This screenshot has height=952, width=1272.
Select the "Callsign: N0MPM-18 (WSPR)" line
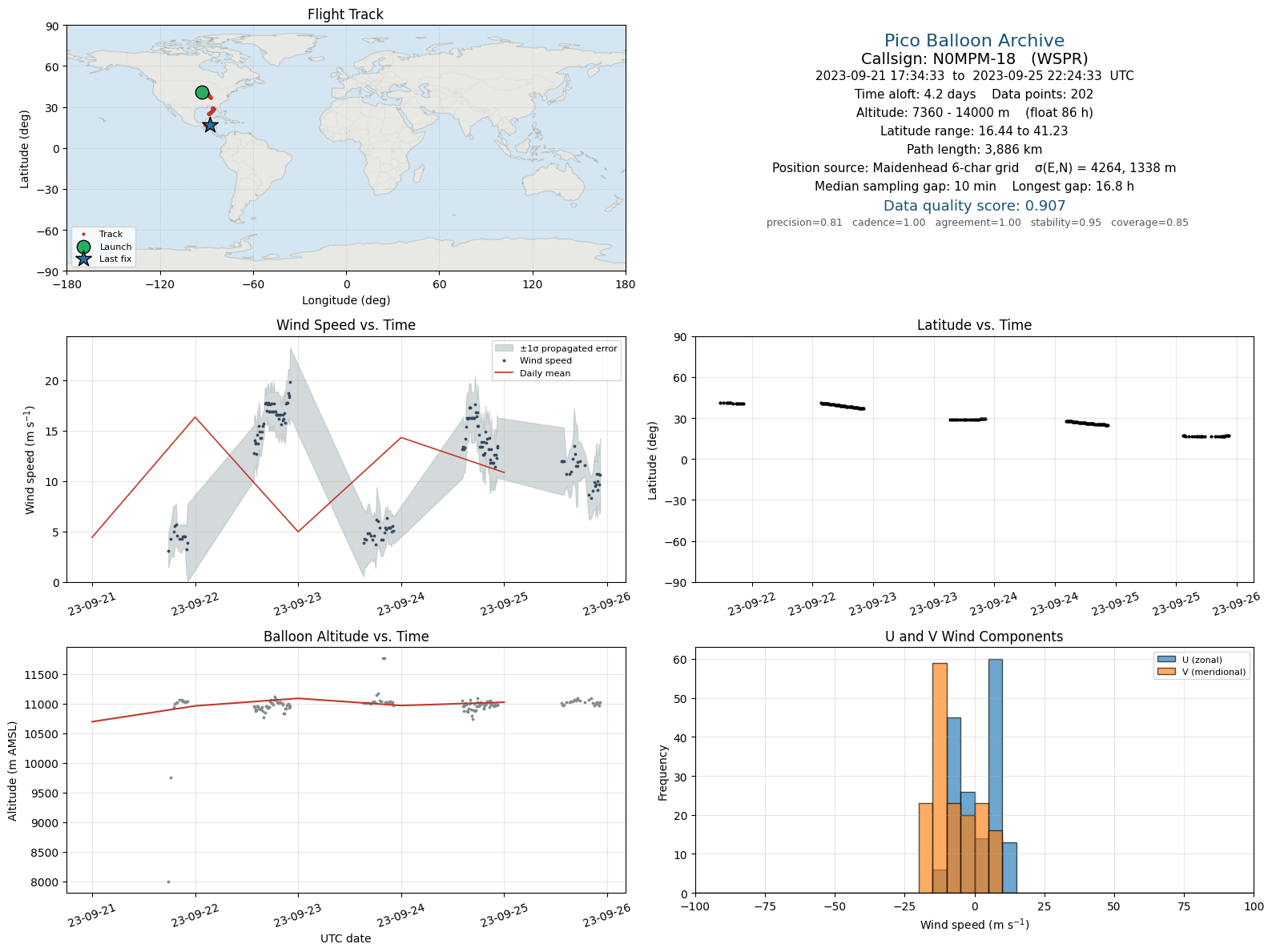pyautogui.click(x=974, y=58)
